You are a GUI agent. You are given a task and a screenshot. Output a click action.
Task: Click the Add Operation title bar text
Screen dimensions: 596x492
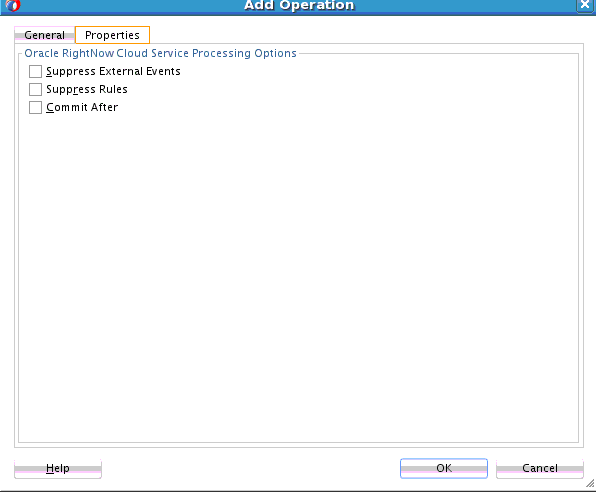pos(299,5)
